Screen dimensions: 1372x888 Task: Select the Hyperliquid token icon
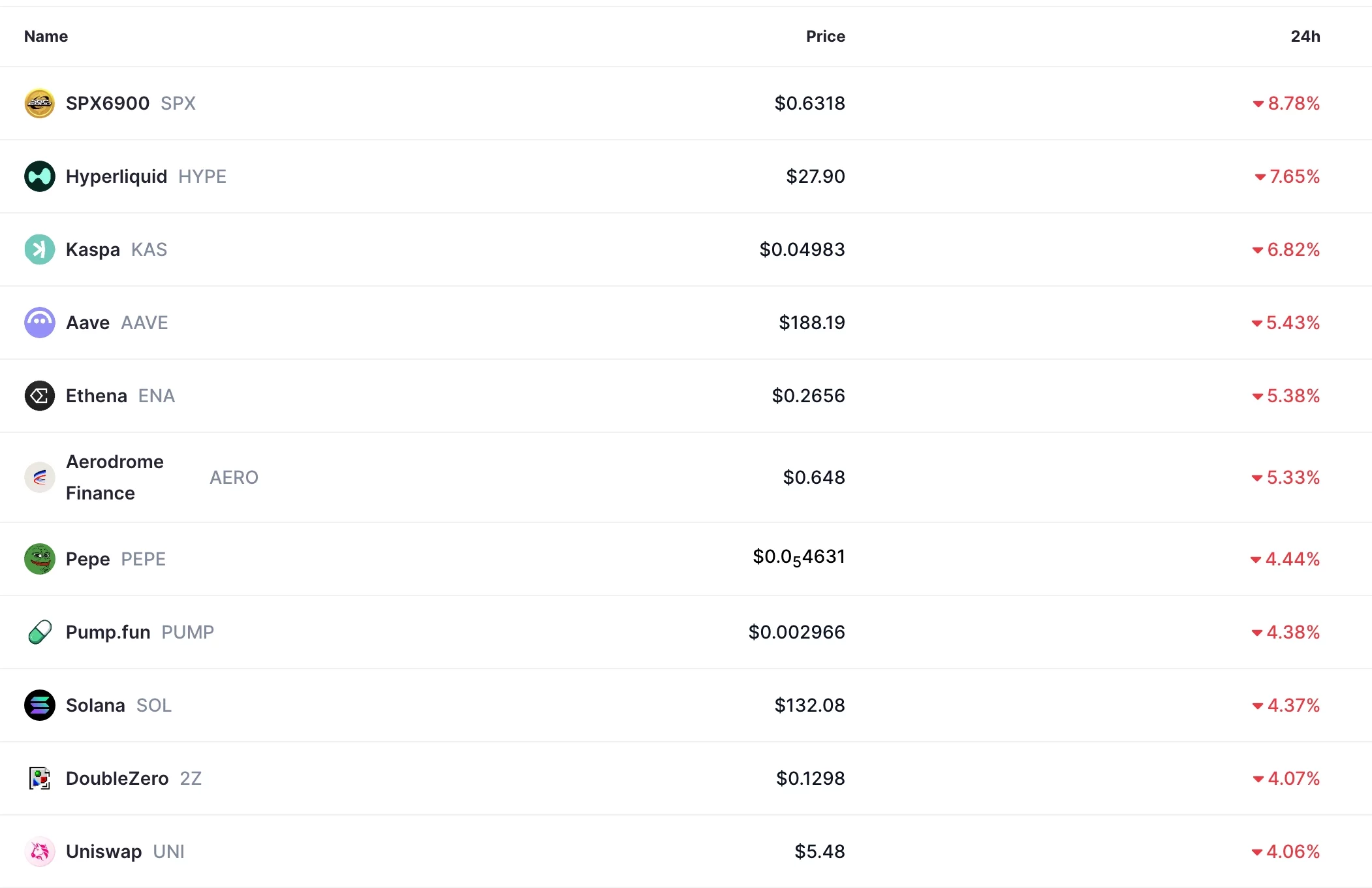tap(40, 176)
